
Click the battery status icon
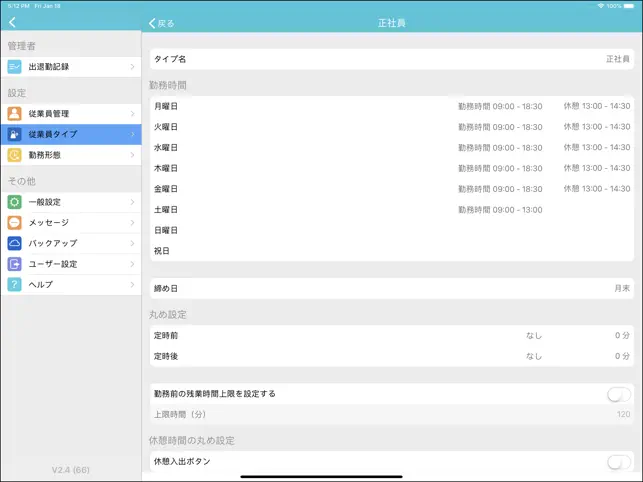coord(628,6)
